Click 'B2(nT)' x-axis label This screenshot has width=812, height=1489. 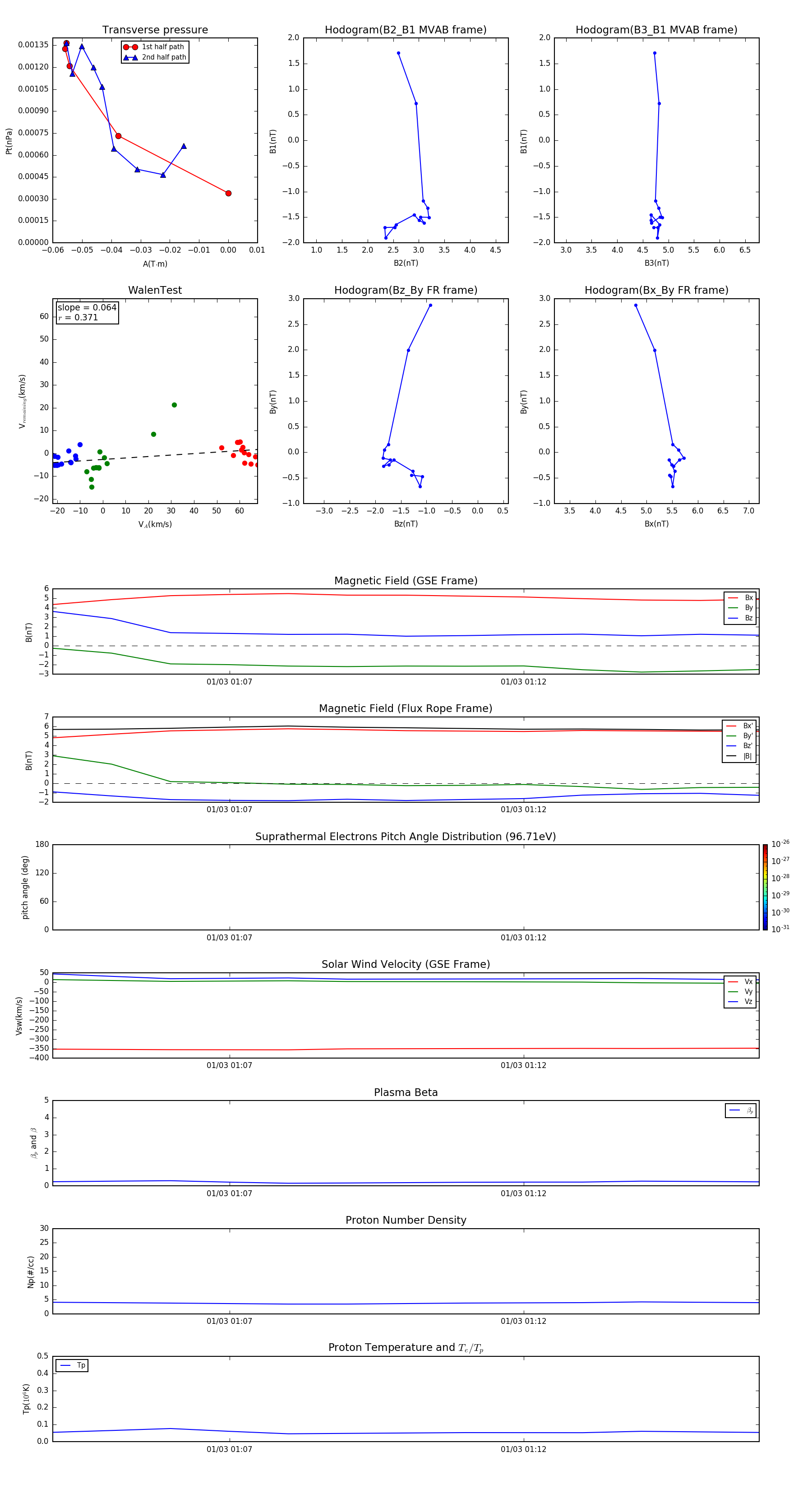pos(406,263)
